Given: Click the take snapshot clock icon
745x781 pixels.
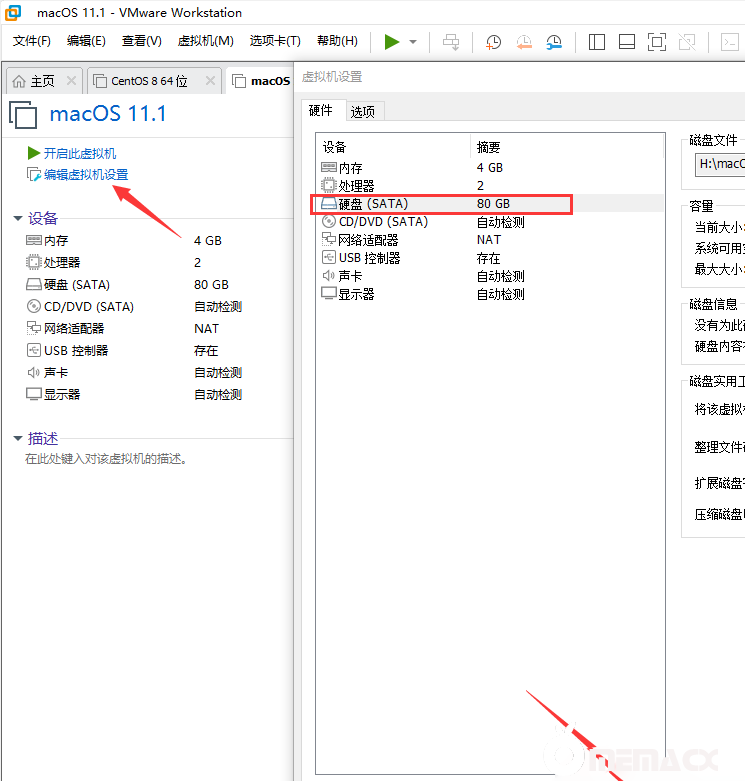Looking at the screenshot, I should point(493,41).
